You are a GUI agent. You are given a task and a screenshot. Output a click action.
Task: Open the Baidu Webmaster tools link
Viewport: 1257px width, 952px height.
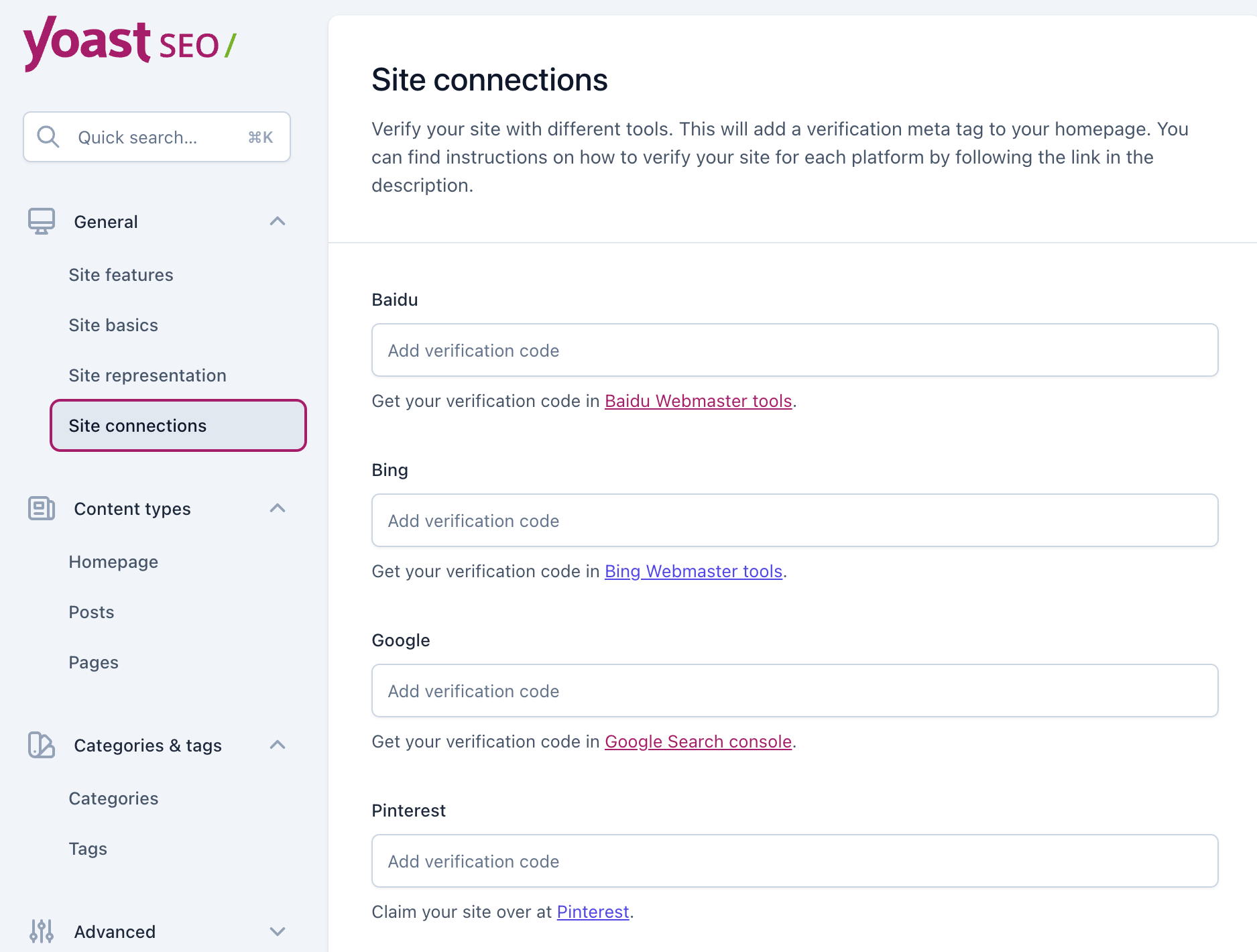[698, 401]
